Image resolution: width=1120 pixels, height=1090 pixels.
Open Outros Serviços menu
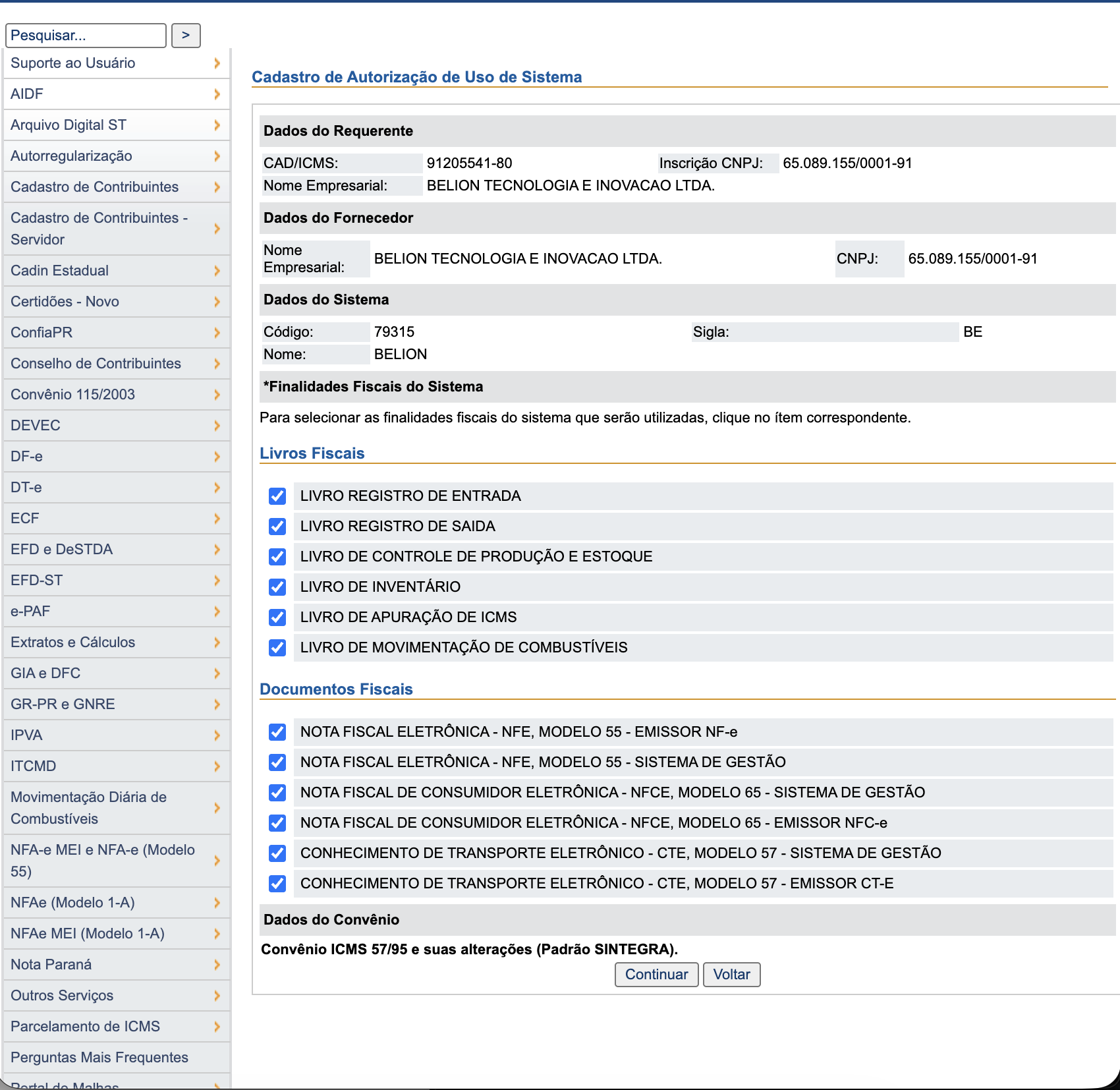tap(117, 996)
